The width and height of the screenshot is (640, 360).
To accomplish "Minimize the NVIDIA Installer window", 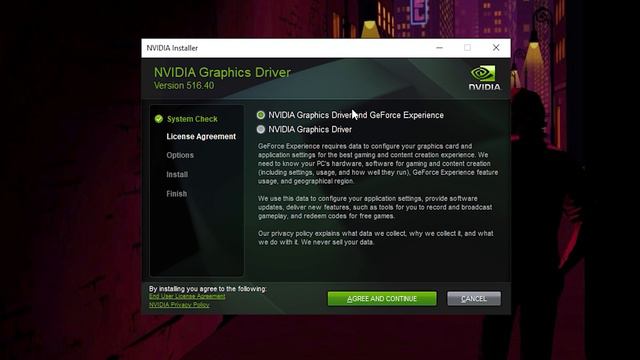I will click(x=439, y=48).
